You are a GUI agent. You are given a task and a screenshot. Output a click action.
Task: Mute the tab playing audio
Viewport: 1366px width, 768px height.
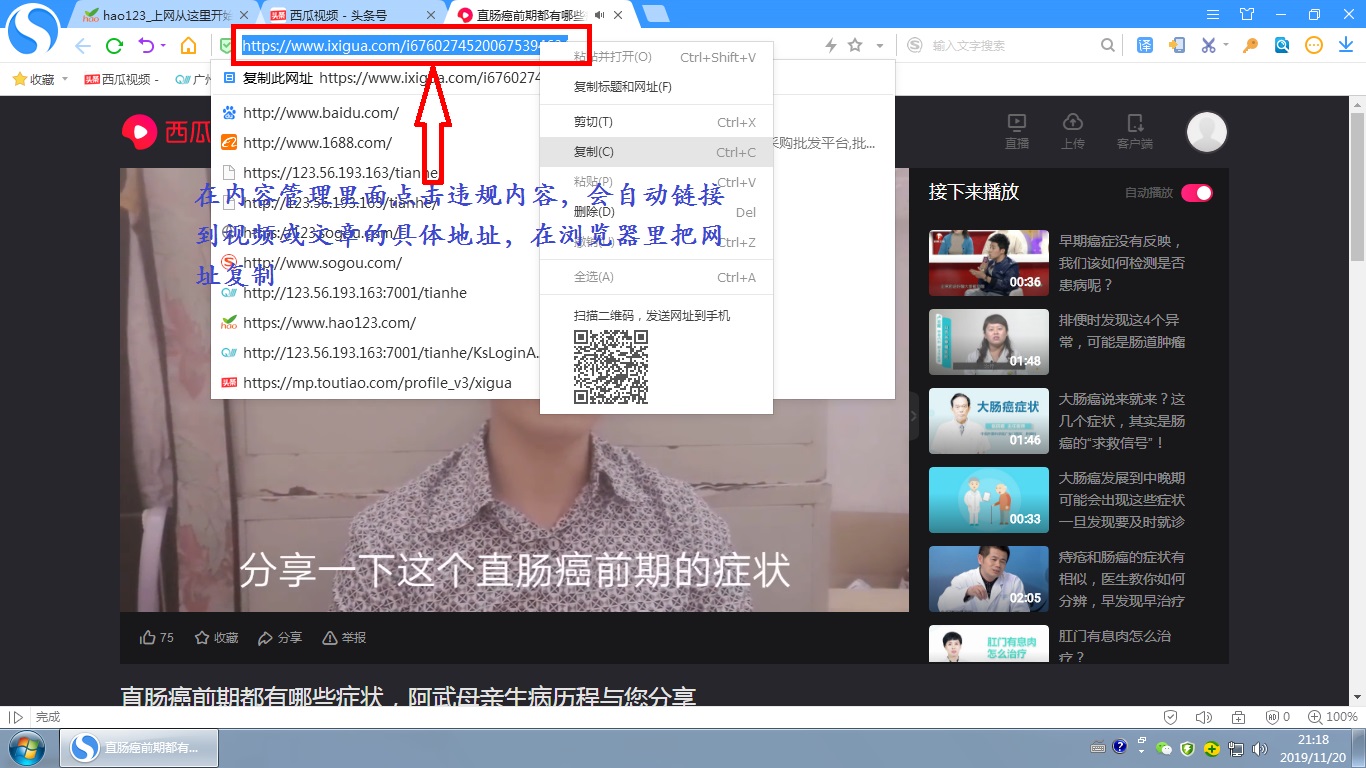[x=598, y=15]
